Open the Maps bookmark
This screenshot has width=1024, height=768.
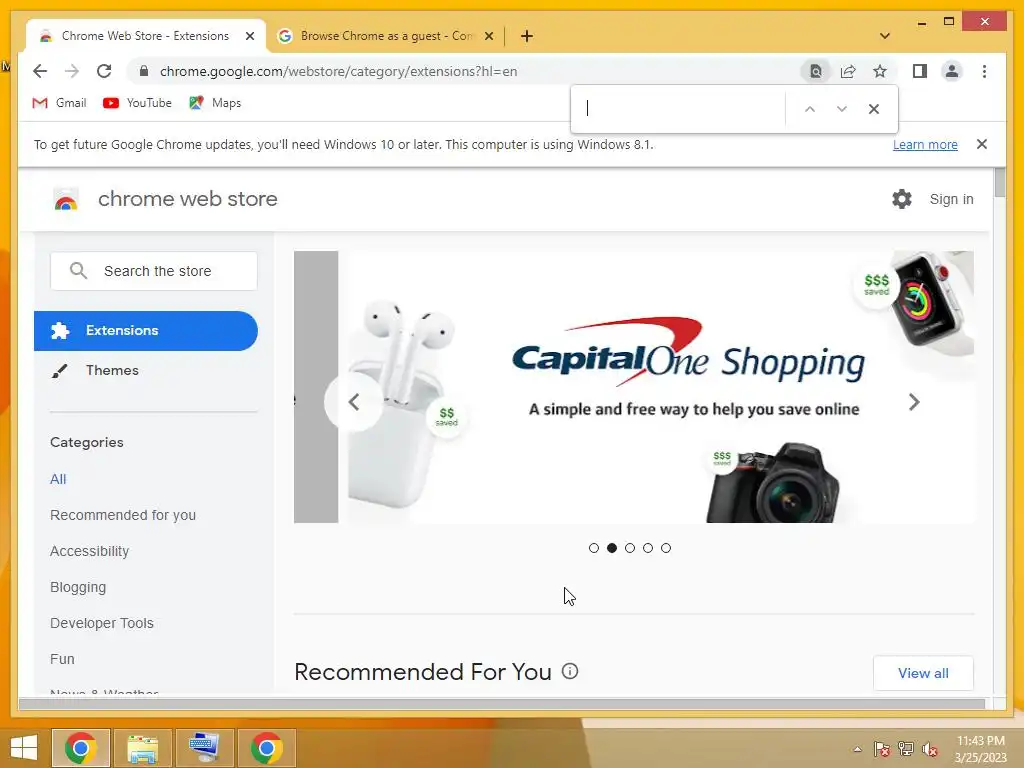tap(215, 103)
